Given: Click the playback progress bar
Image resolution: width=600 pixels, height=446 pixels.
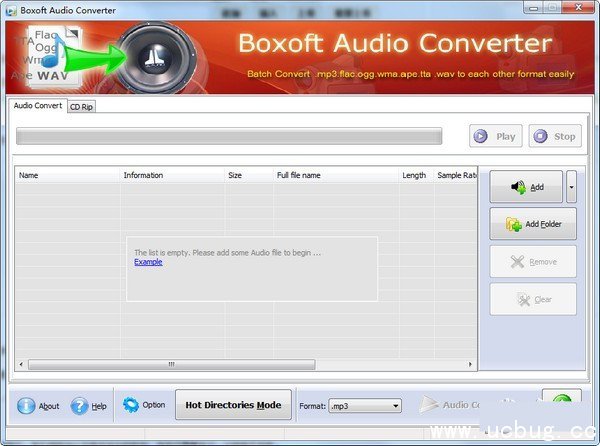Looking at the screenshot, I should click(x=228, y=137).
